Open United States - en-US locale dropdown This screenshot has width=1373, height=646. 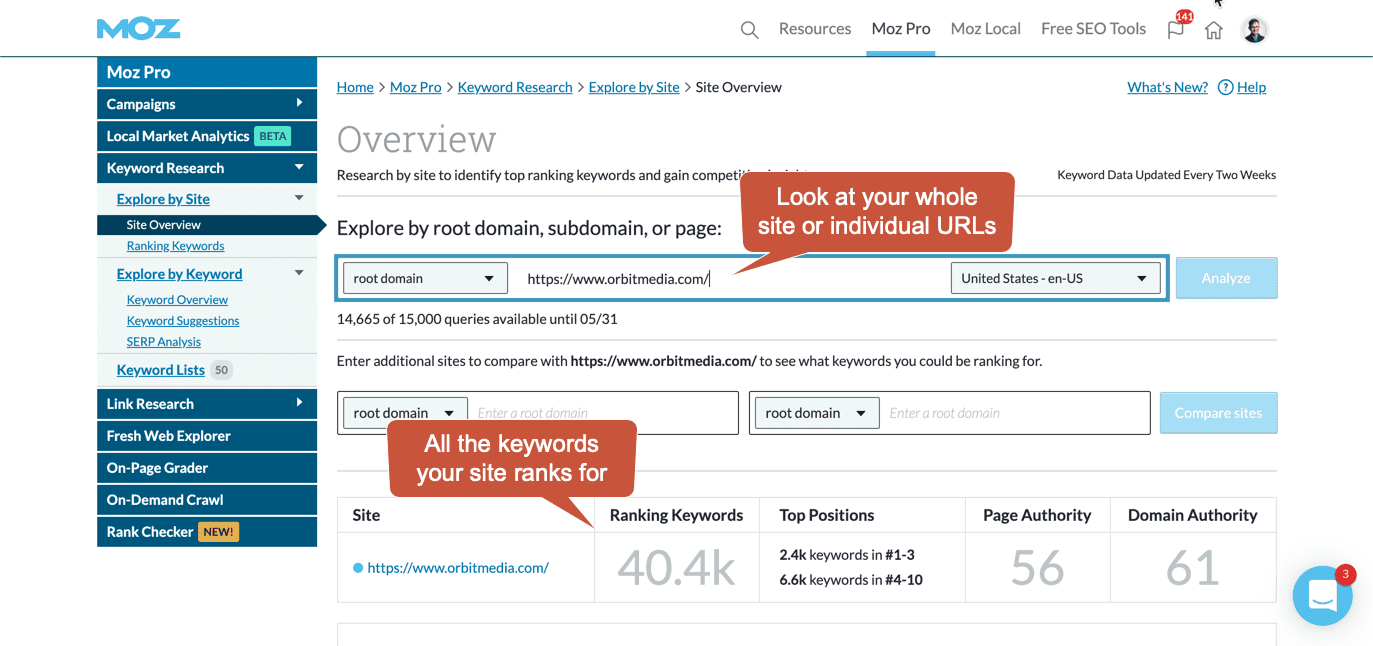pos(1055,278)
